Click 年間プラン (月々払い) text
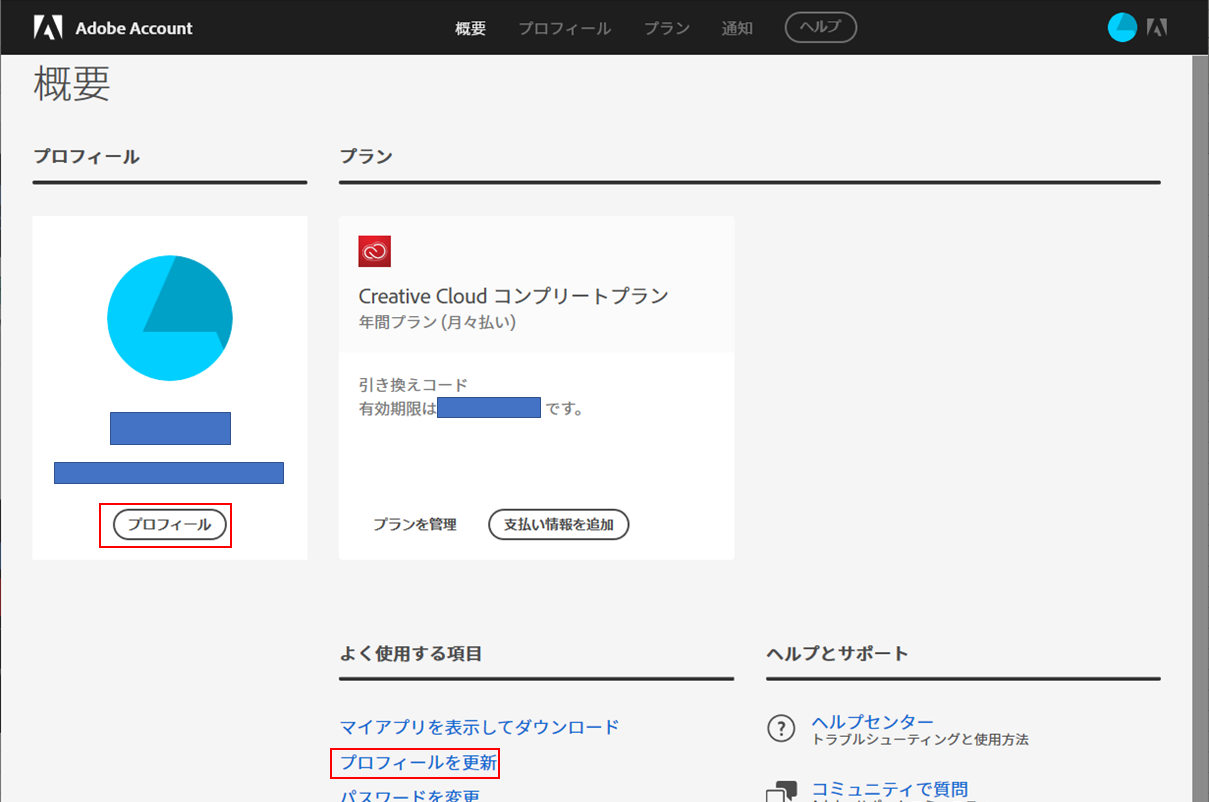Viewport: 1209px width, 802px height. 437,323
